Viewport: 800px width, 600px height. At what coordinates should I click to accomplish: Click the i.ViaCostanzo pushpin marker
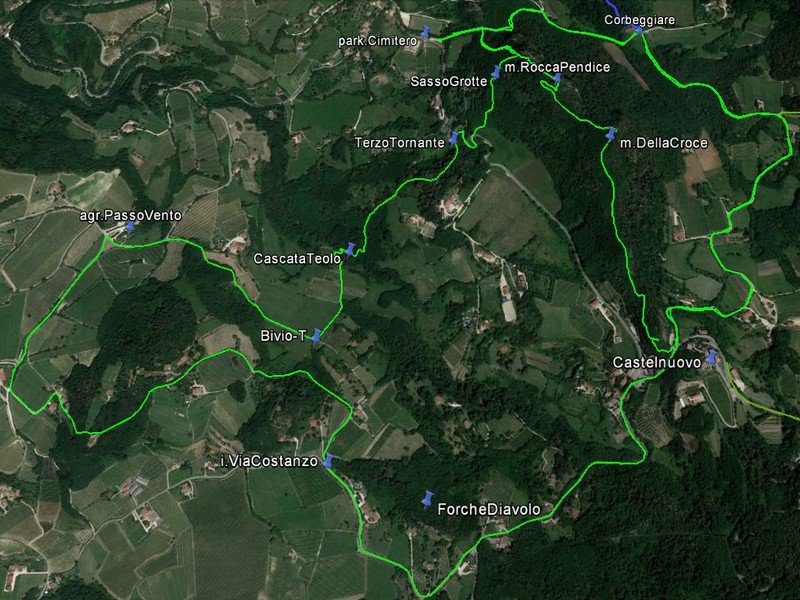328,461
